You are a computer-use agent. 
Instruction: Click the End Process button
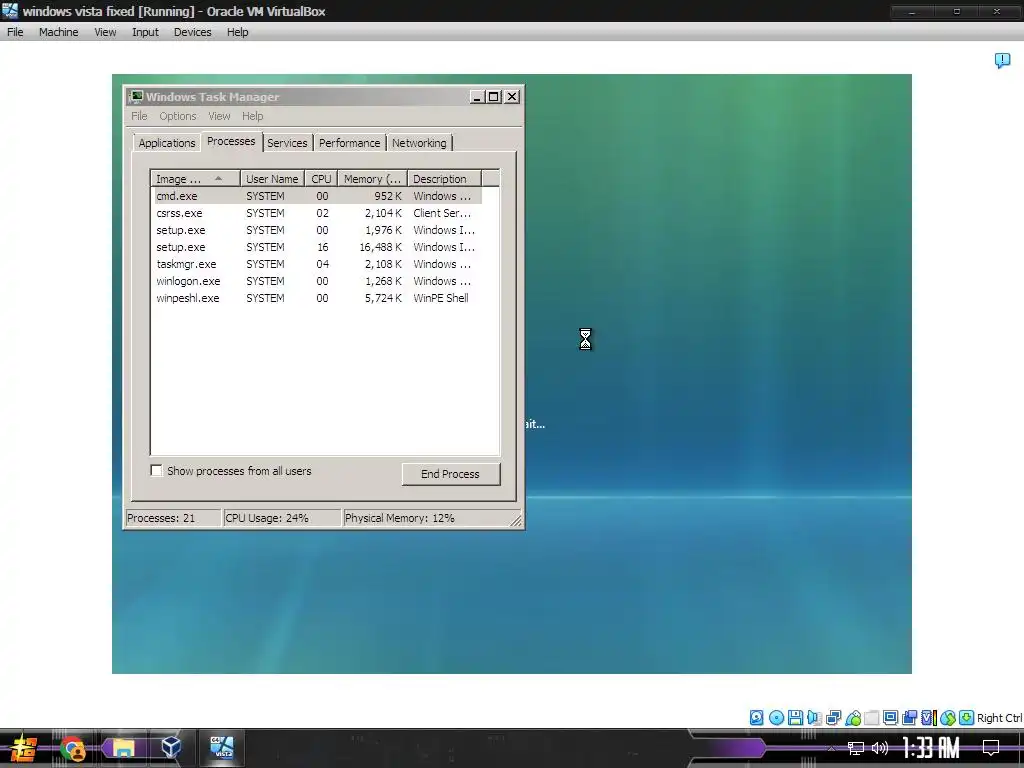[451, 474]
